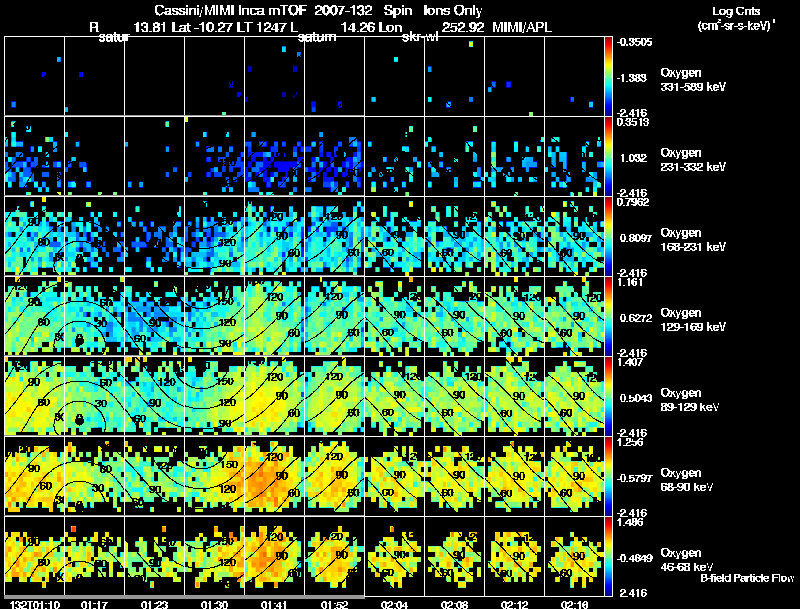Click the Oxygen 331-589 keV color bar

(x=610, y=76)
